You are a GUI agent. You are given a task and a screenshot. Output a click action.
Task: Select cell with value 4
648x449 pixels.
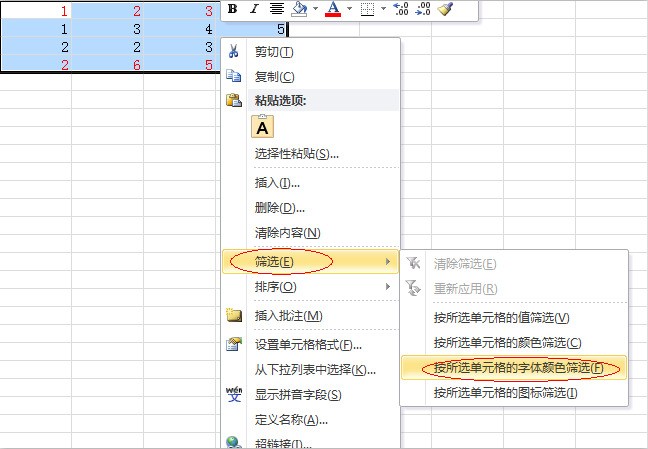pyautogui.click(x=180, y=29)
